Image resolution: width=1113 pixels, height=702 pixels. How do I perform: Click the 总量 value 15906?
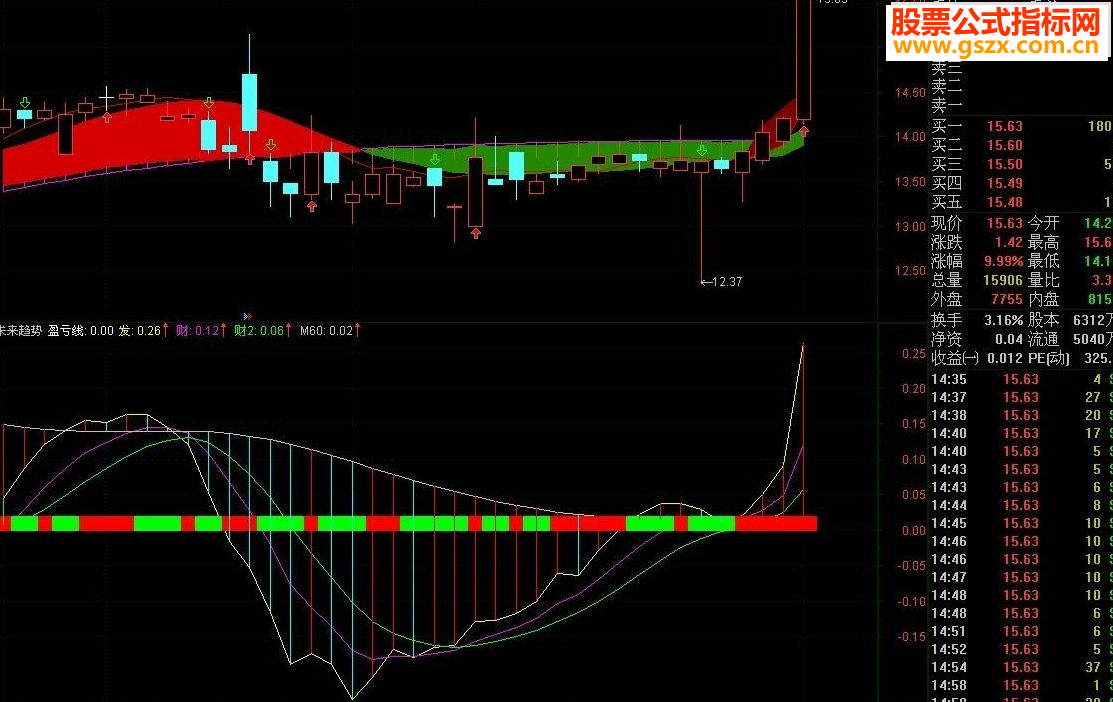tap(1003, 281)
